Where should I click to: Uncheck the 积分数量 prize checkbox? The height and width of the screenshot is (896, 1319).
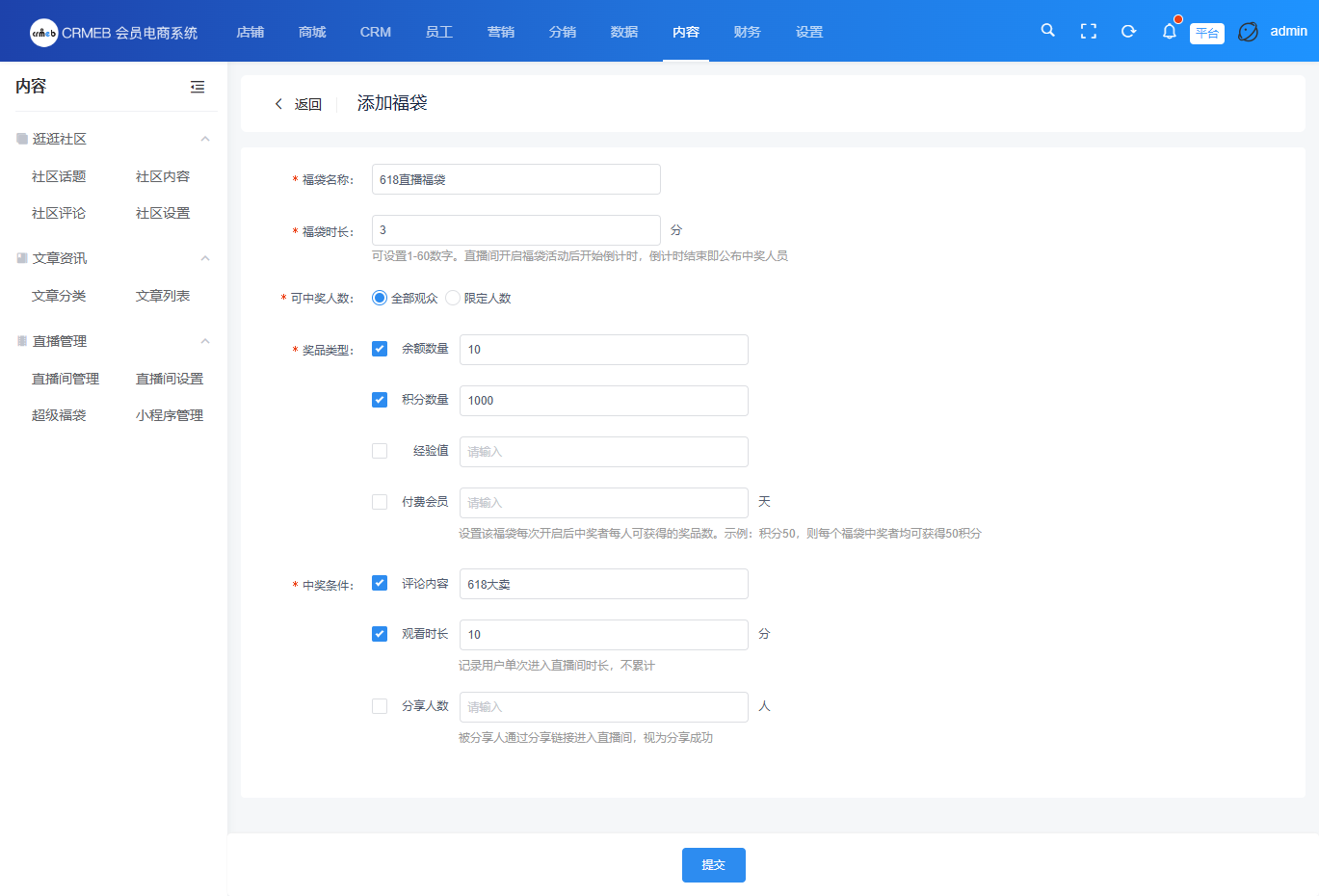click(380, 400)
